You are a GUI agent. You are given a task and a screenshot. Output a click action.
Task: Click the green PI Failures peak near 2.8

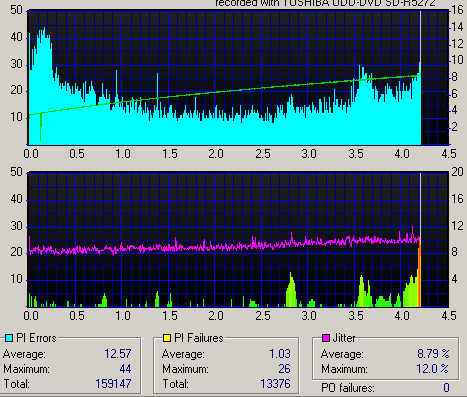coord(291,289)
